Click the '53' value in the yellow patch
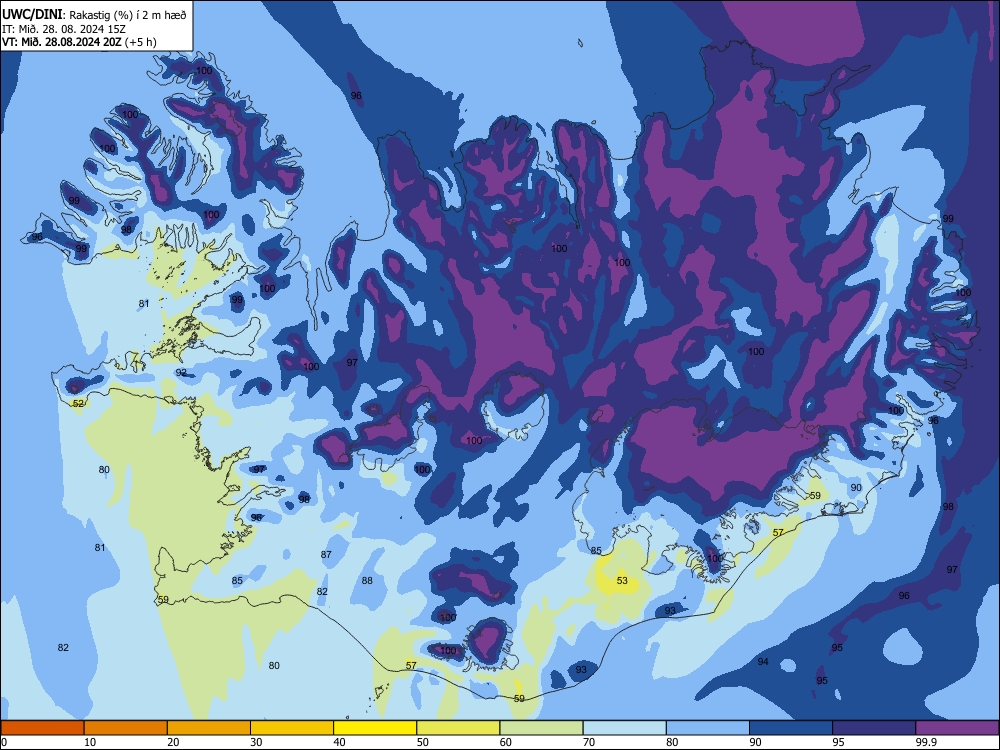 tap(622, 580)
